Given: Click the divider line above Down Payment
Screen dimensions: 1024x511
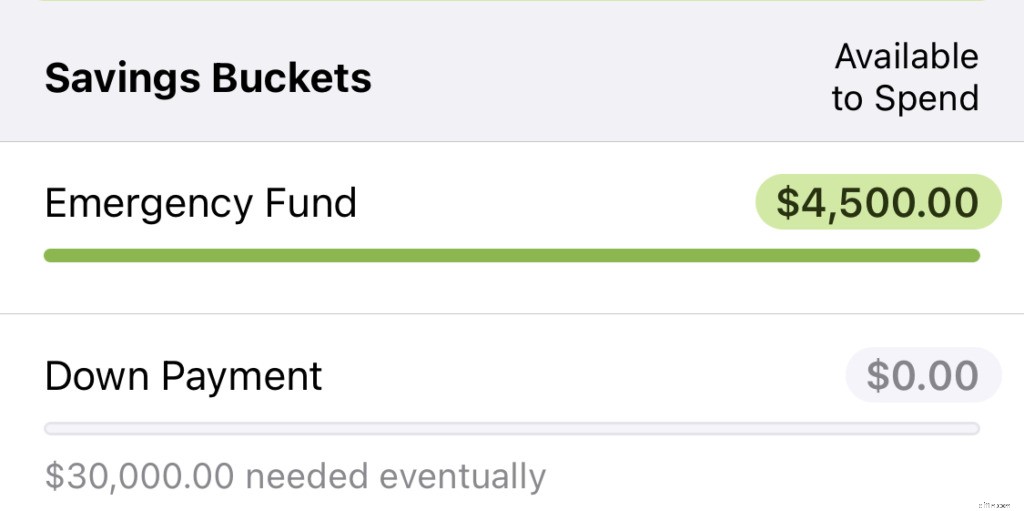Looking at the screenshot, I should pyautogui.click(x=511, y=314).
